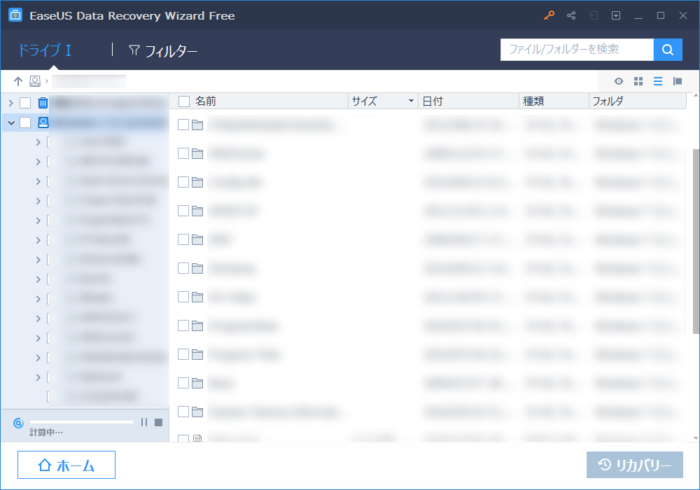Screen dimensions: 700x490
Task: Expand the recycle bin tree node
Action: click(x=11, y=103)
